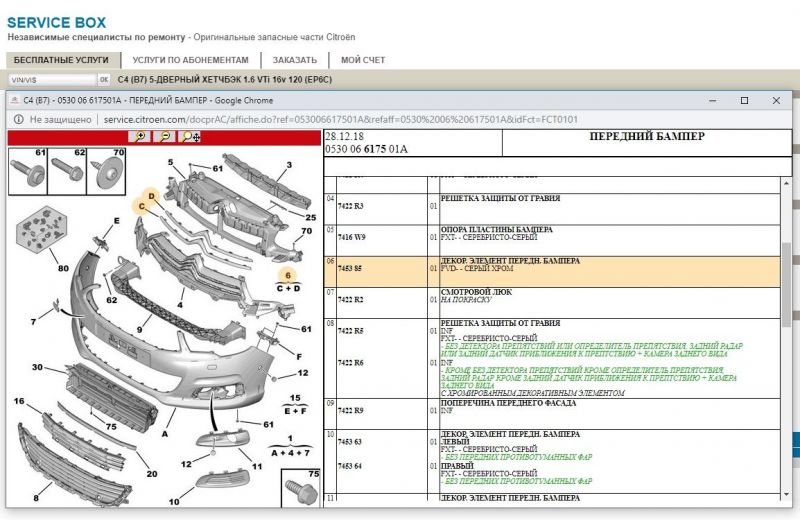Click the zoom out magnifier icon

(x=164, y=137)
